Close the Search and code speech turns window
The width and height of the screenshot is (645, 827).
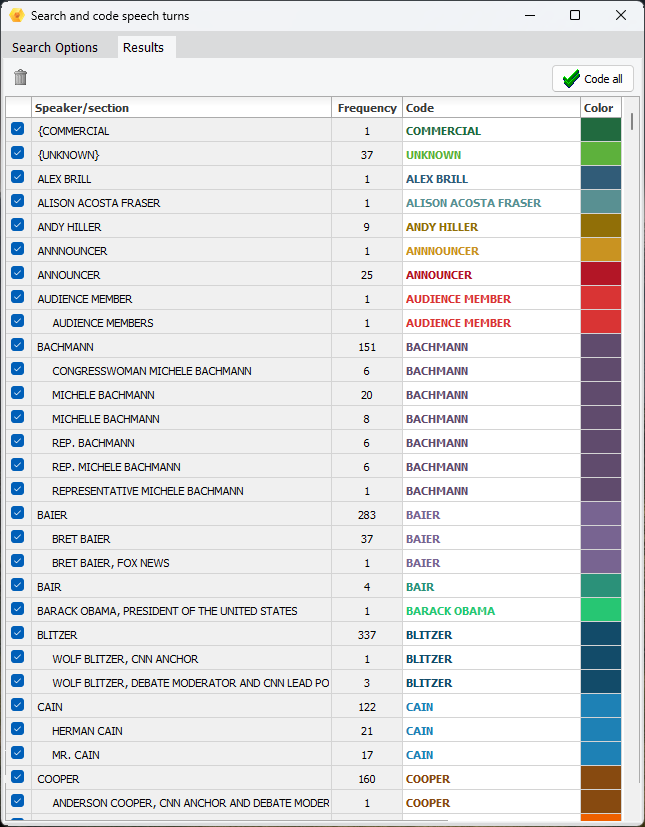click(621, 15)
